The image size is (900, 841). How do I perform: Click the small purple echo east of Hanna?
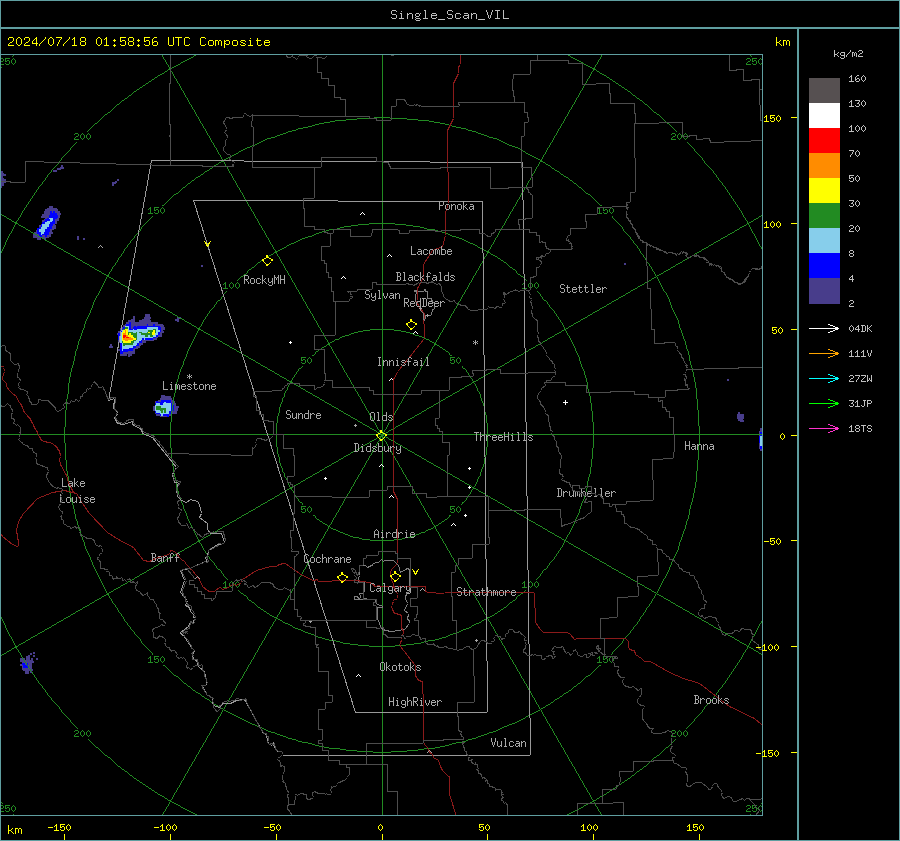tap(740, 417)
